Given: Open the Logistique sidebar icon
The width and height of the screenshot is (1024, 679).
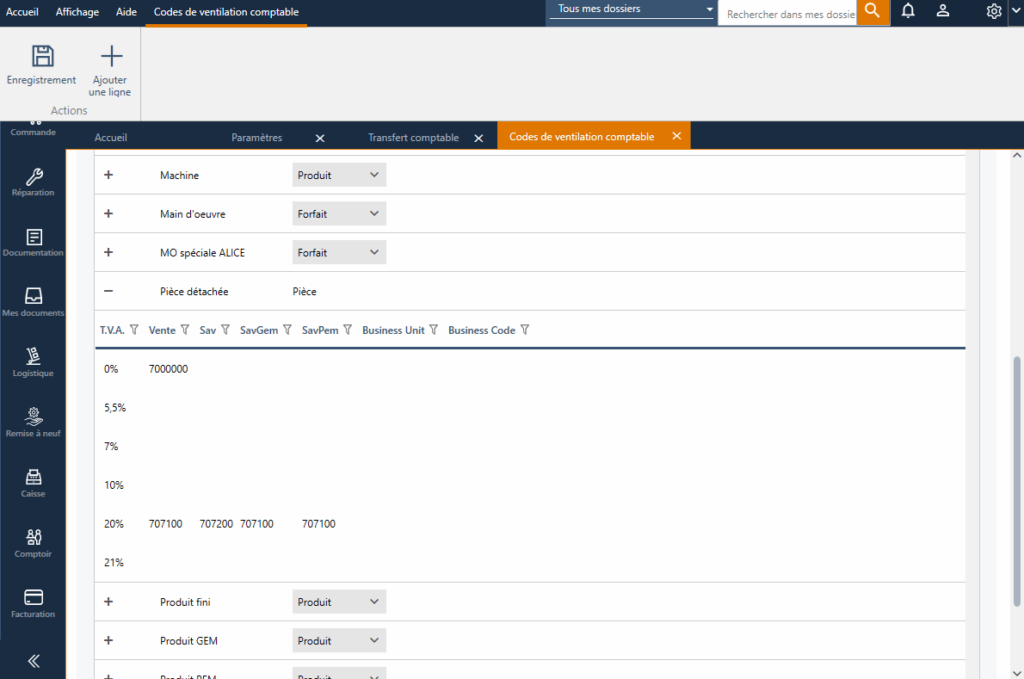Looking at the screenshot, I should click(34, 357).
